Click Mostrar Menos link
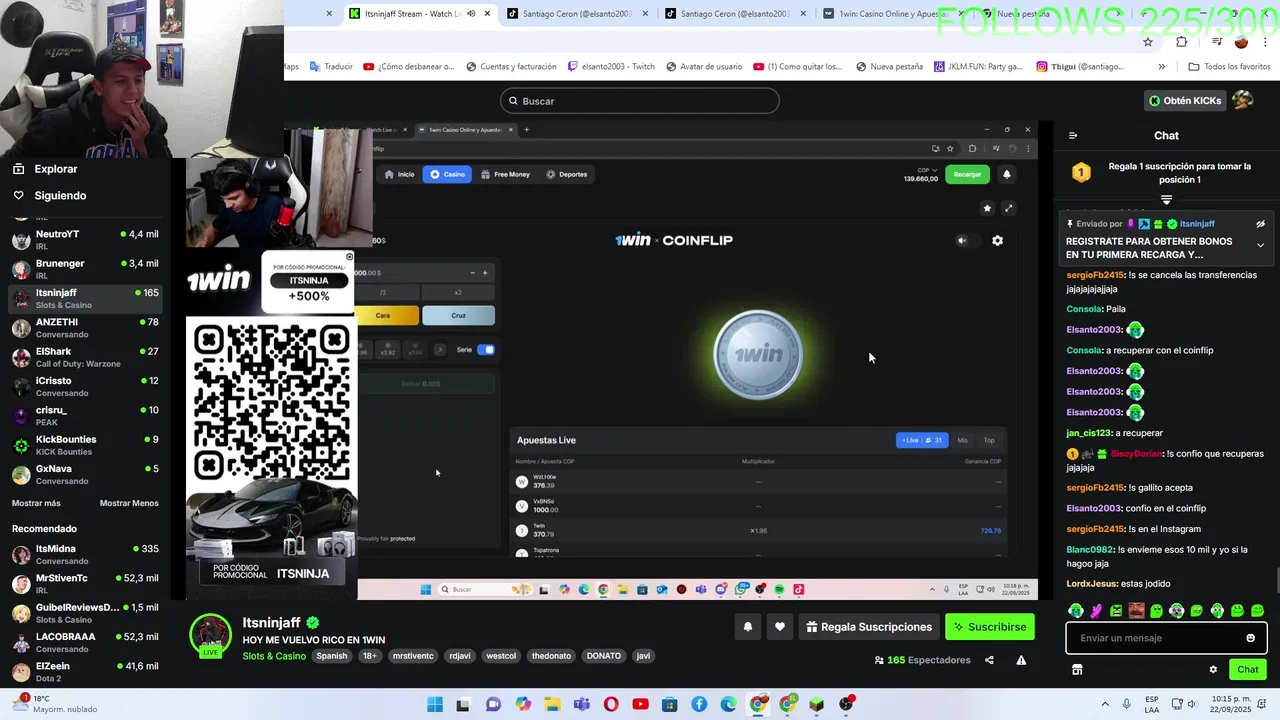Viewport: 1280px width, 720px height. click(129, 503)
